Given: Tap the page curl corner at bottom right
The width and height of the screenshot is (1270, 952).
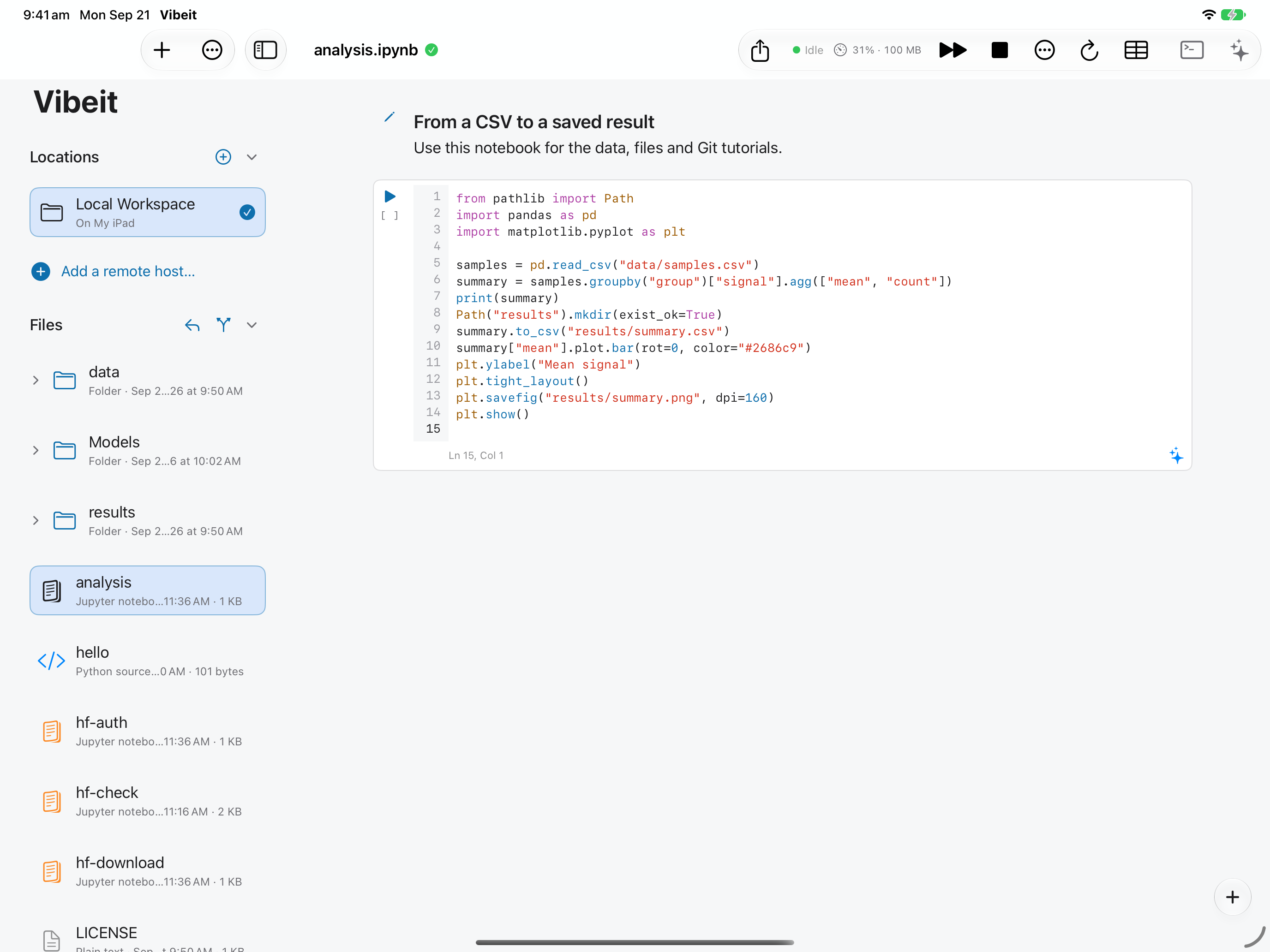Looking at the screenshot, I should click(1254, 936).
